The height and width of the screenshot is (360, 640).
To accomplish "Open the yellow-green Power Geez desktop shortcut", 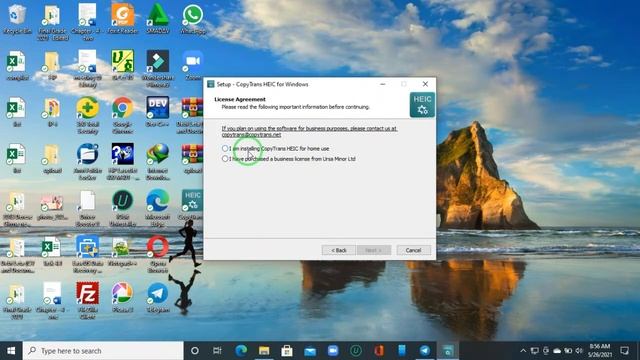I will (122, 65).
